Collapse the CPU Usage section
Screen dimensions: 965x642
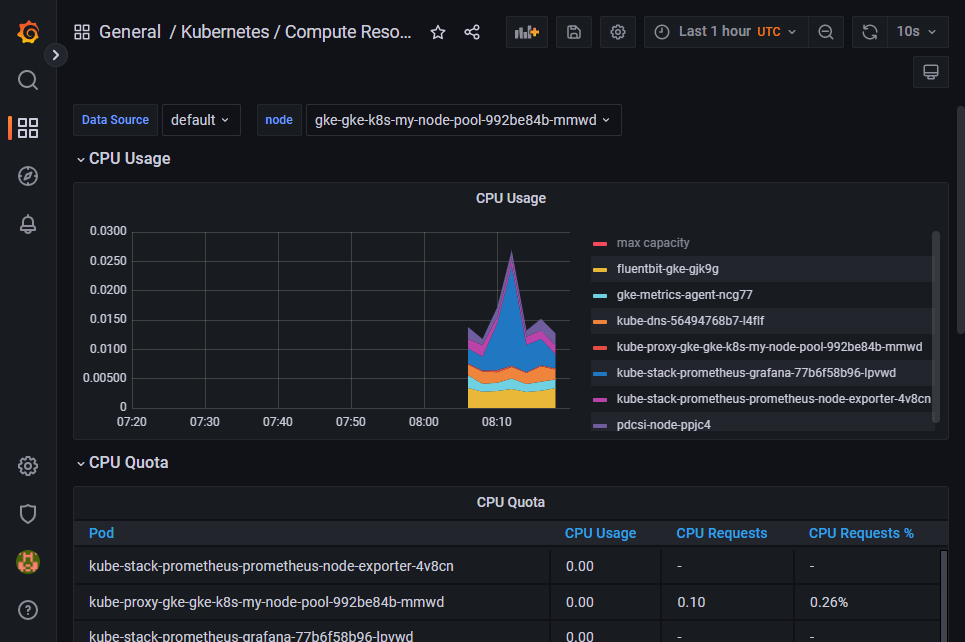click(123, 158)
